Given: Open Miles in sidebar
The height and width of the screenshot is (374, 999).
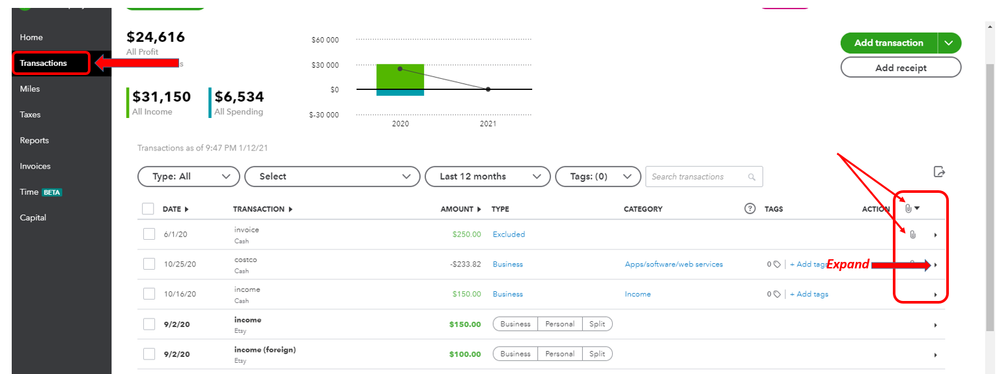Looking at the screenshot, I should click(30, 89).
